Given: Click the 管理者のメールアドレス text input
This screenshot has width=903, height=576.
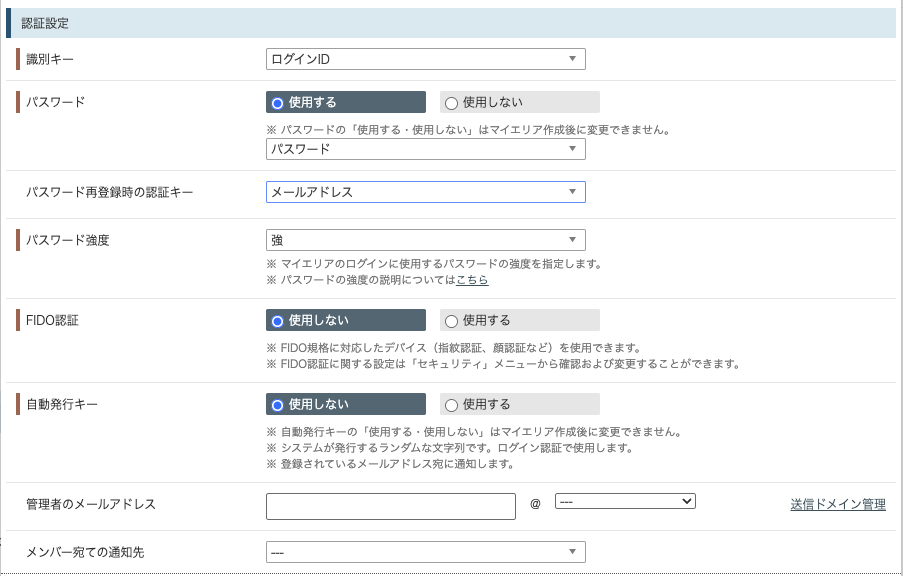Looking at the screenshot, I should 391,506.
